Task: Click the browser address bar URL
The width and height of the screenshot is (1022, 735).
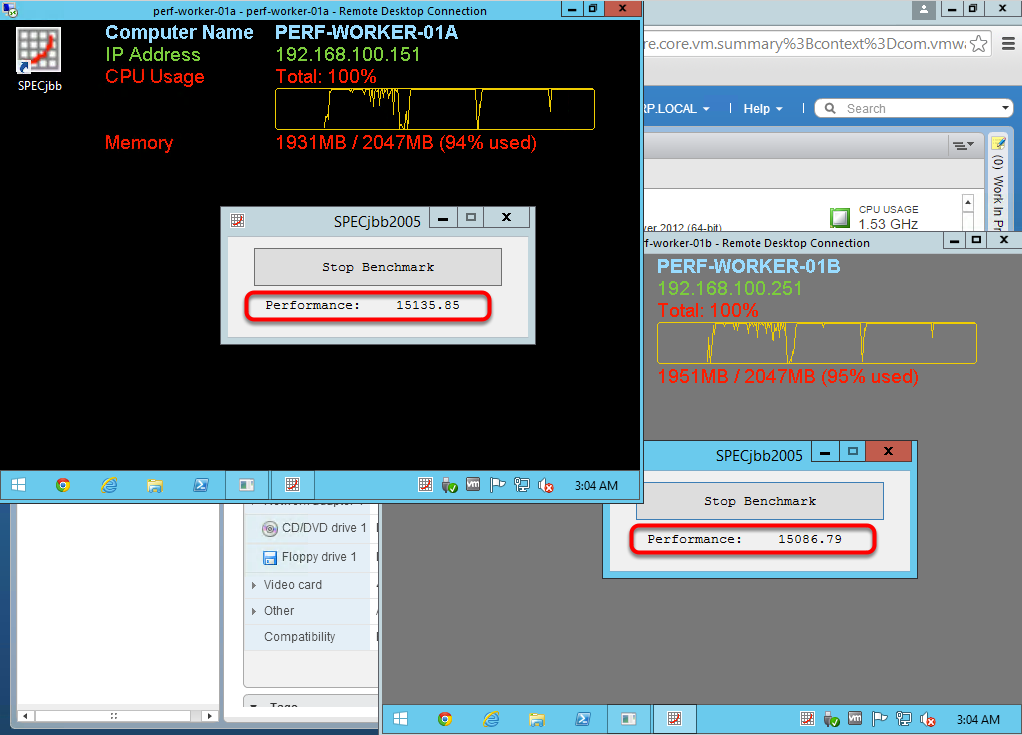Action: 800,44
